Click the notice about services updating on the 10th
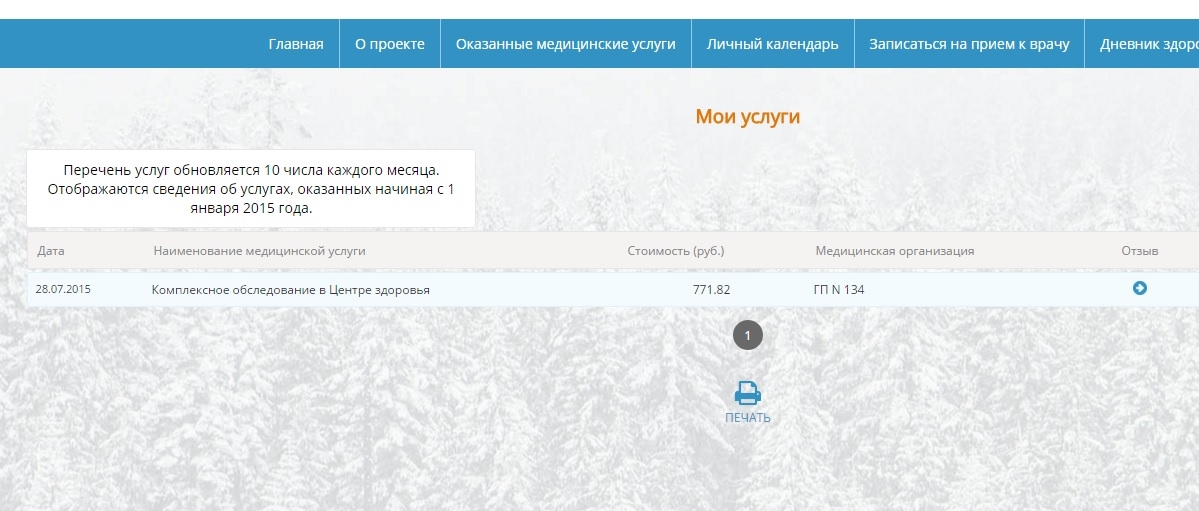Image resolution: width=1199 pixels, height=511 pixels. [251, 189]
